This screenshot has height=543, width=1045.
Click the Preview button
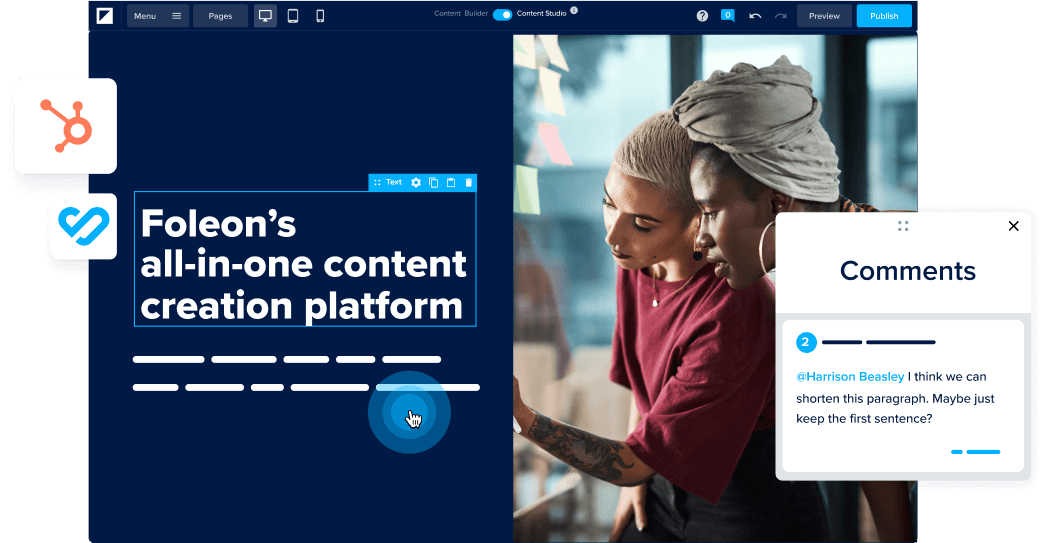(824, 16)
